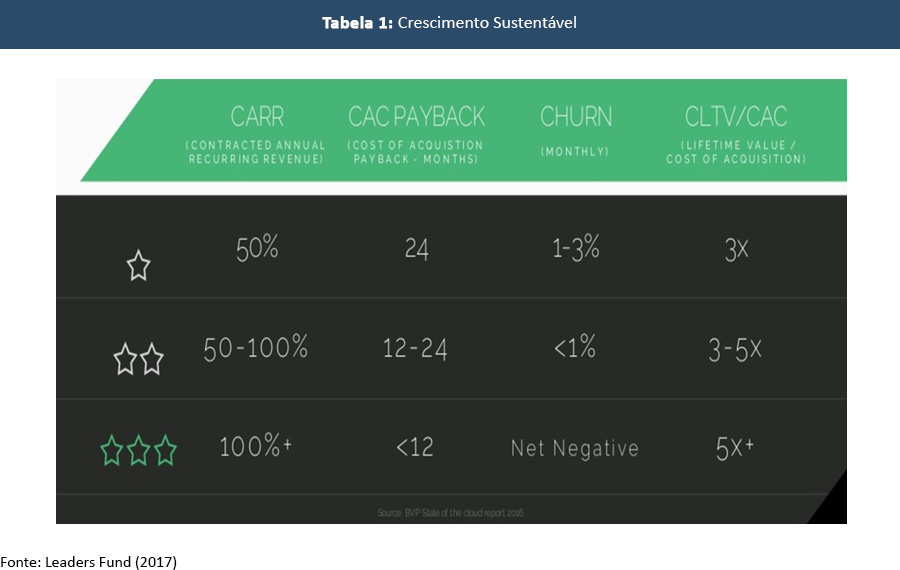Click the left star of the two-star rating

coord(125,359)
